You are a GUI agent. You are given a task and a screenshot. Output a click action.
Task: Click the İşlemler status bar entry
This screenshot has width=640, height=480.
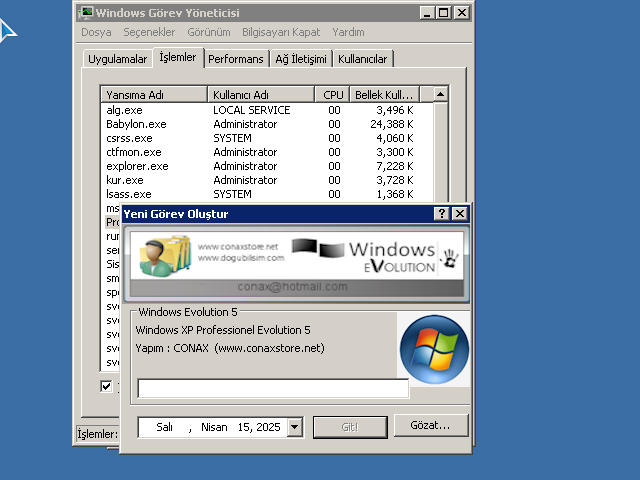[x=98, y=434]
